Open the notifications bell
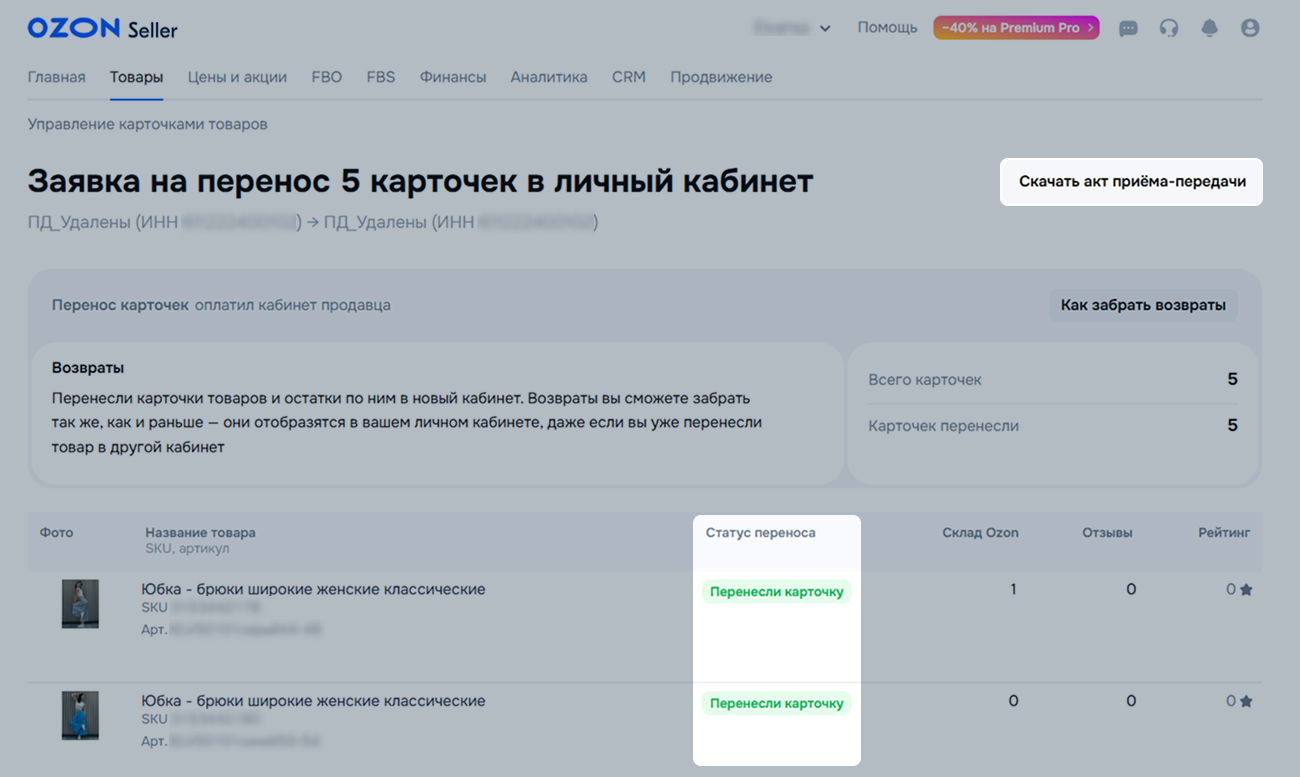The height and width of the screenshot is (777, 1300). coord(1210,28)
